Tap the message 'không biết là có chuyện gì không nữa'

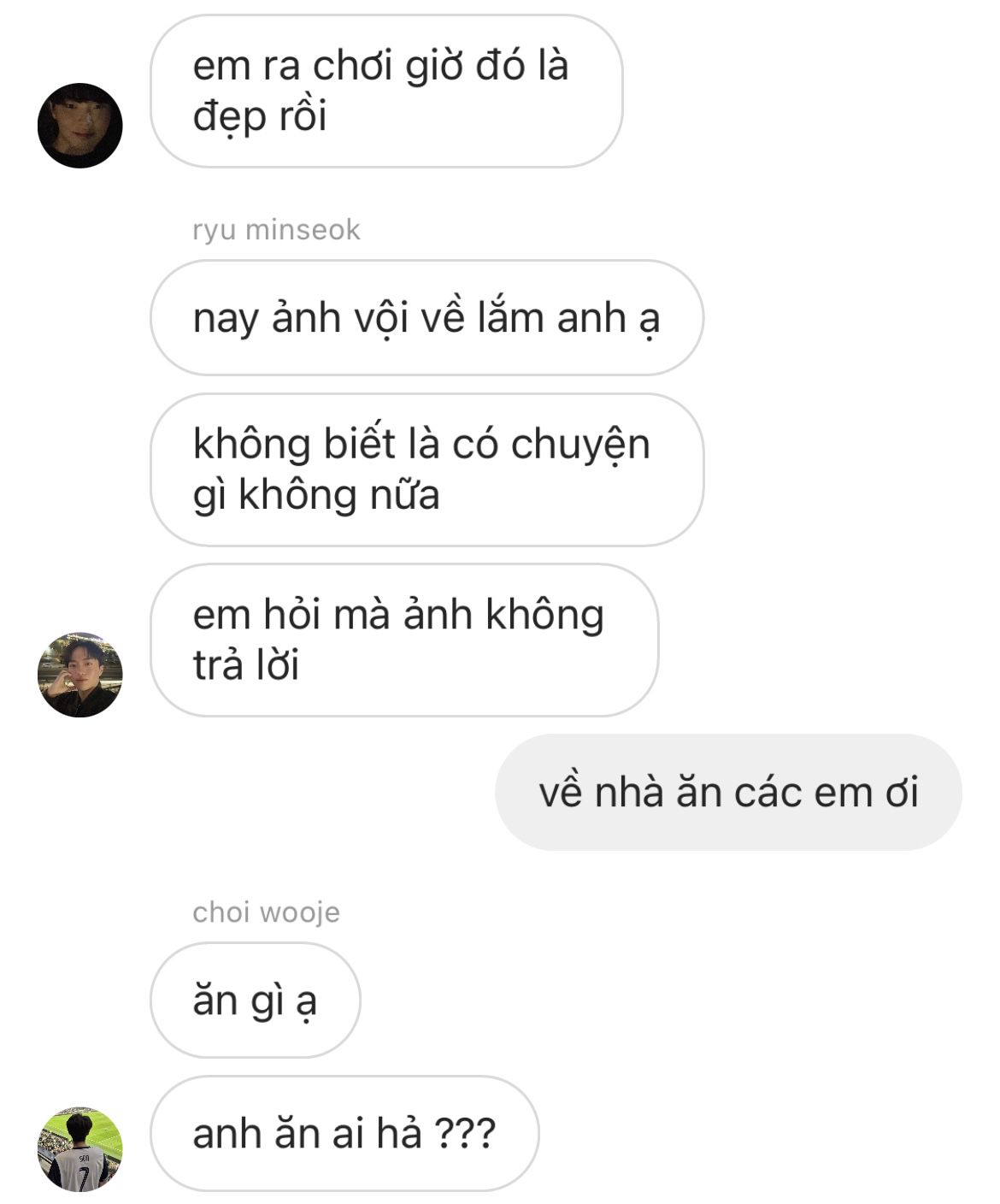coord(426,469)
